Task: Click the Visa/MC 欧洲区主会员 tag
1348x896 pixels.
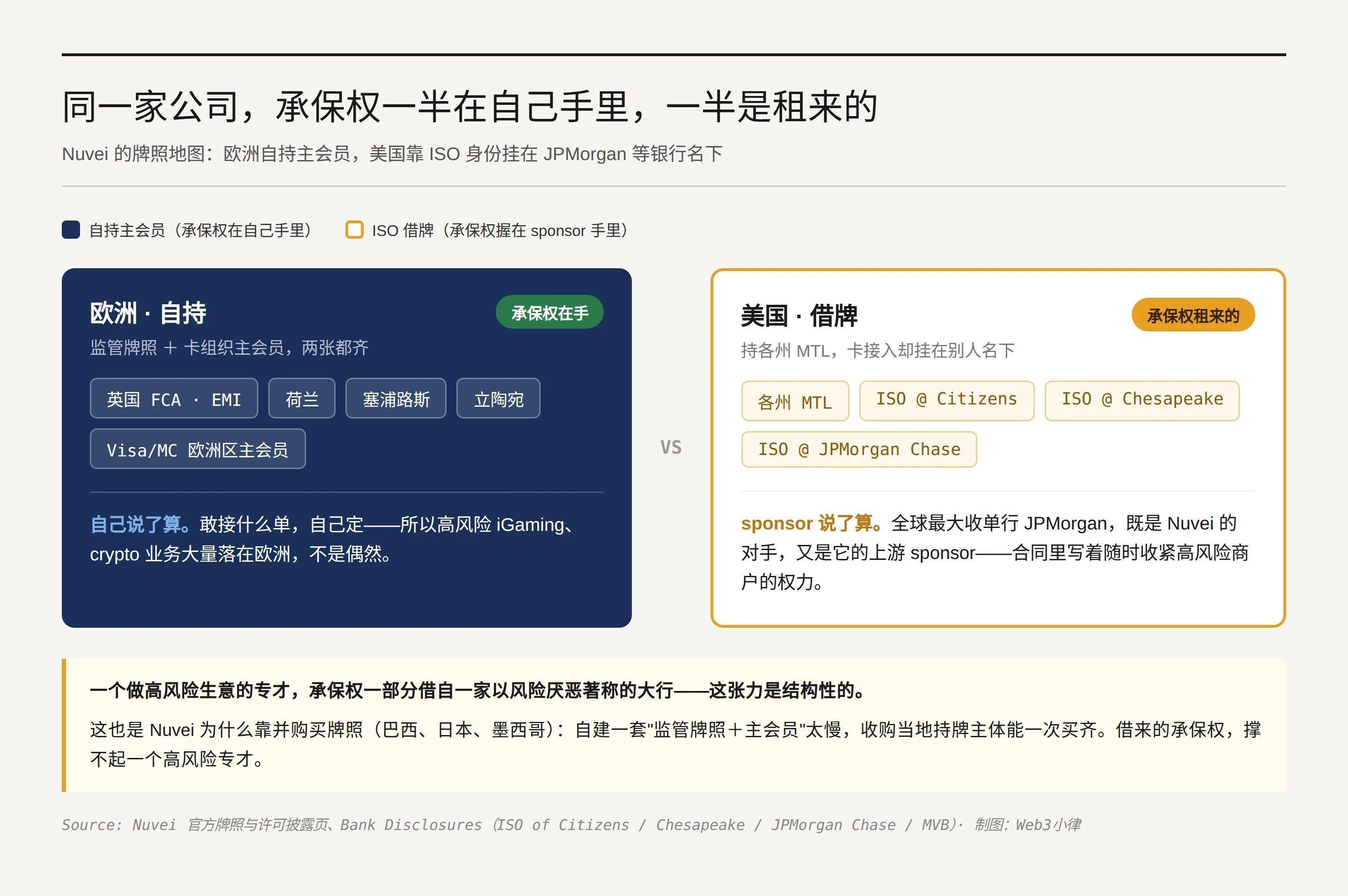Action: (x=198, y=449)
